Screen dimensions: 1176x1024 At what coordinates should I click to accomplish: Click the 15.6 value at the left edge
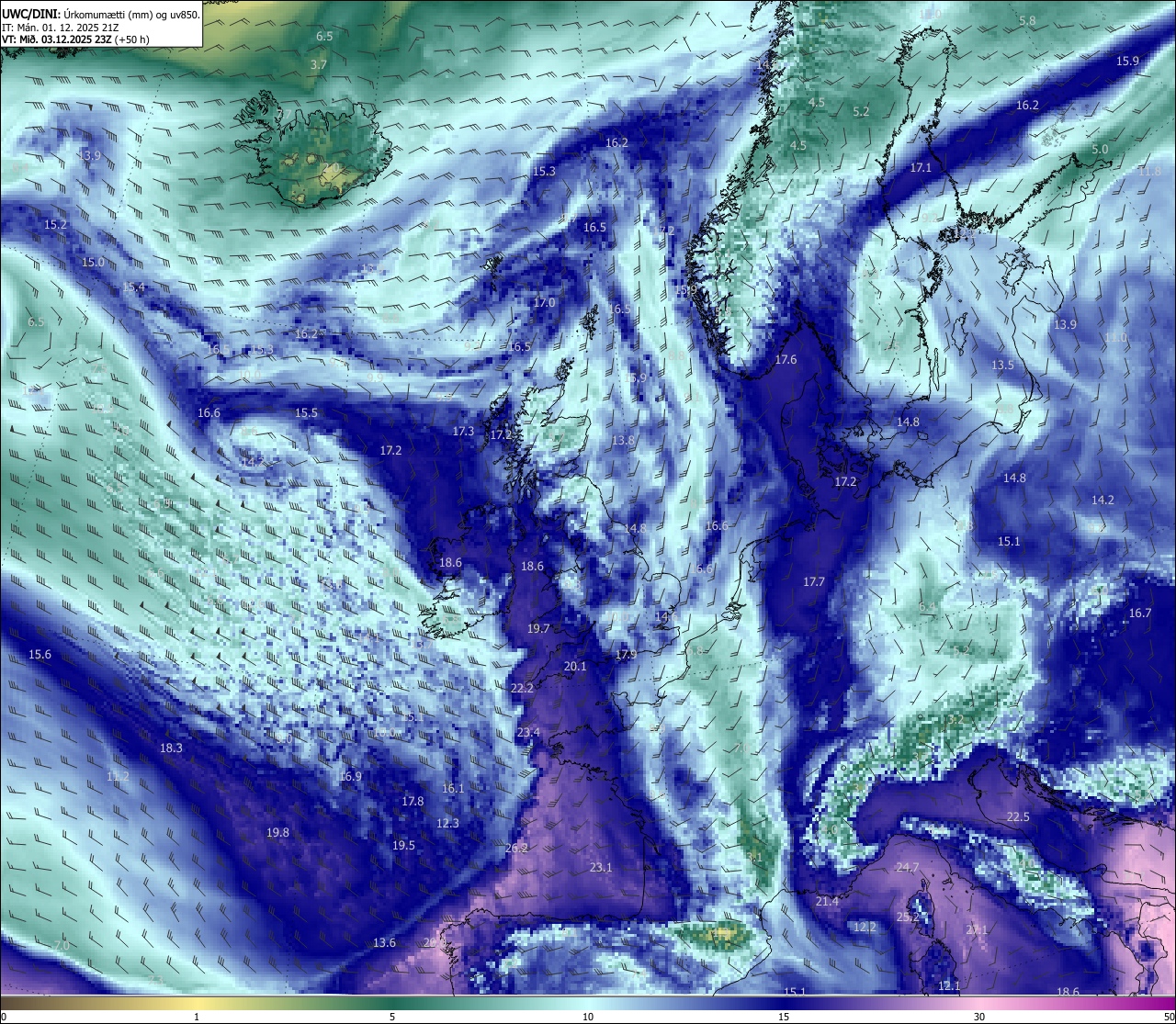[x=40, y=654]
